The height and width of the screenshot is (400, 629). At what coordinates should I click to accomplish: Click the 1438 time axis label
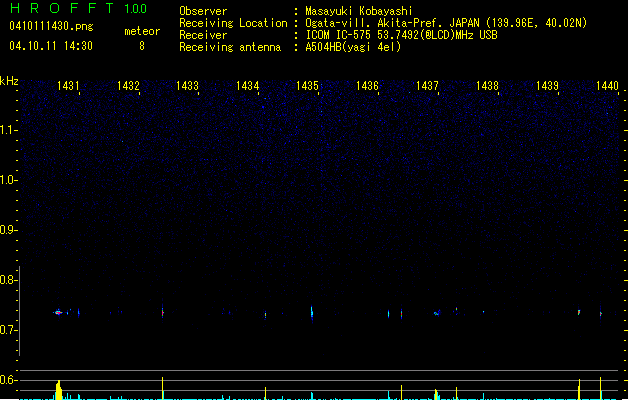pos(487,85)
